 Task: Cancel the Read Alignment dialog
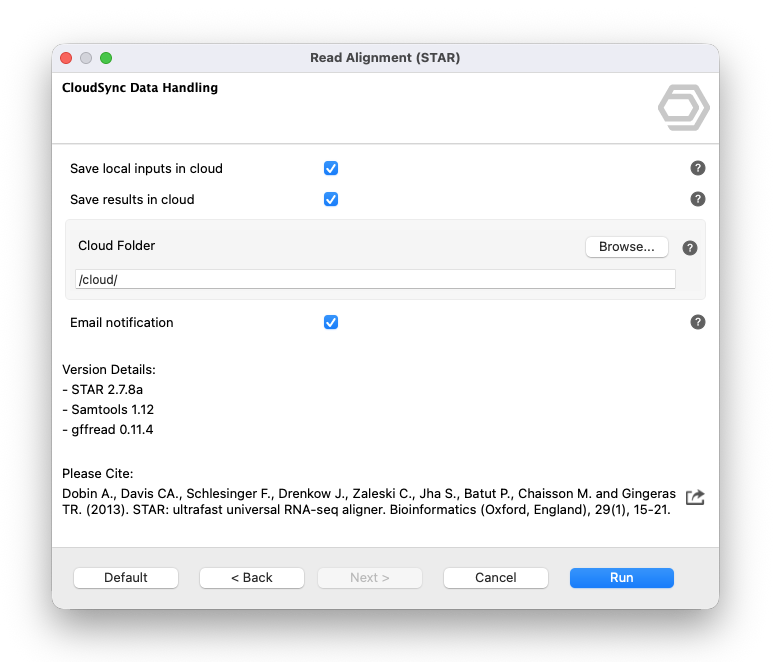point(495,577)
